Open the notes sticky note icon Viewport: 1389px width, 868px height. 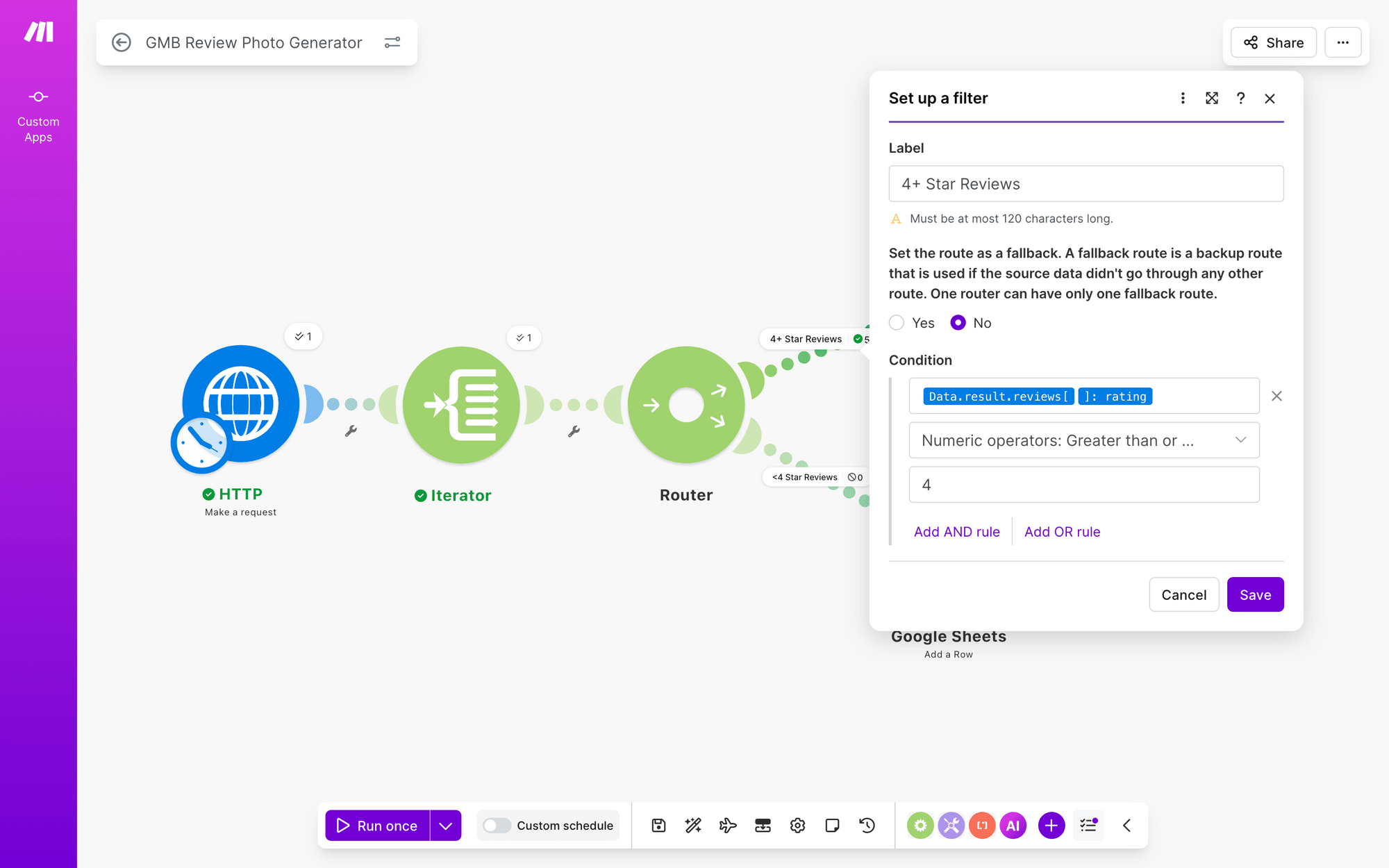pyautogui.click(x=832, y=825)
